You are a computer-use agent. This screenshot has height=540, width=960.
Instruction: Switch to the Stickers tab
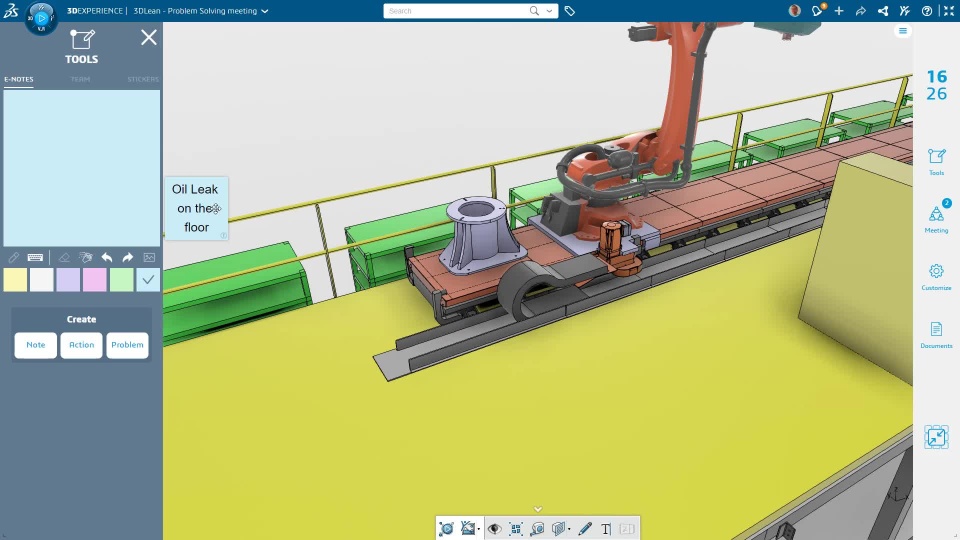[142, 79]
